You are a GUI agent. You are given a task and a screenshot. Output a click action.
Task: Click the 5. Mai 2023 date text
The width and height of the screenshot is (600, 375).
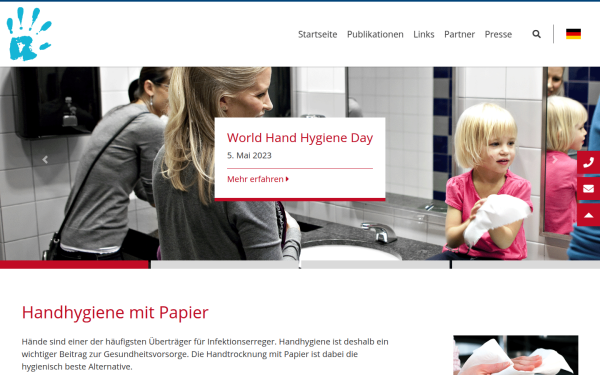coord(249,156)
